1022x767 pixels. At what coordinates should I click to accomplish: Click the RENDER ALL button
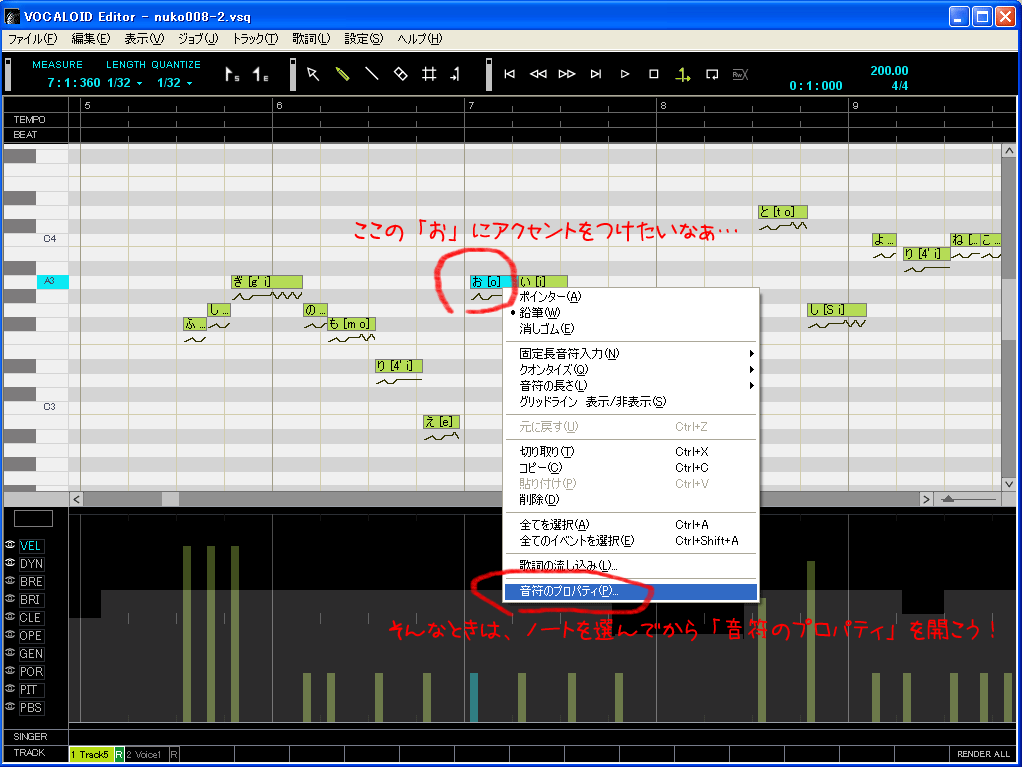point(983,754)
